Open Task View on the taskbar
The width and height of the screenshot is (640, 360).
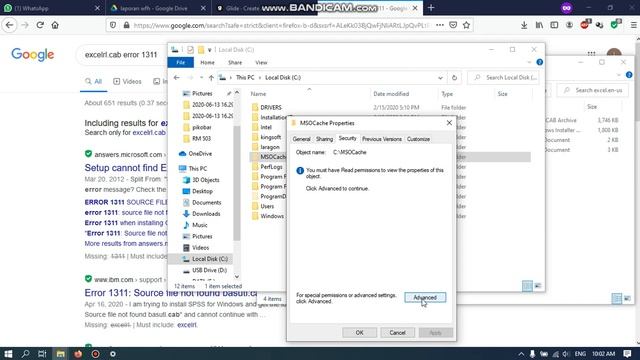tap(42, 354)
